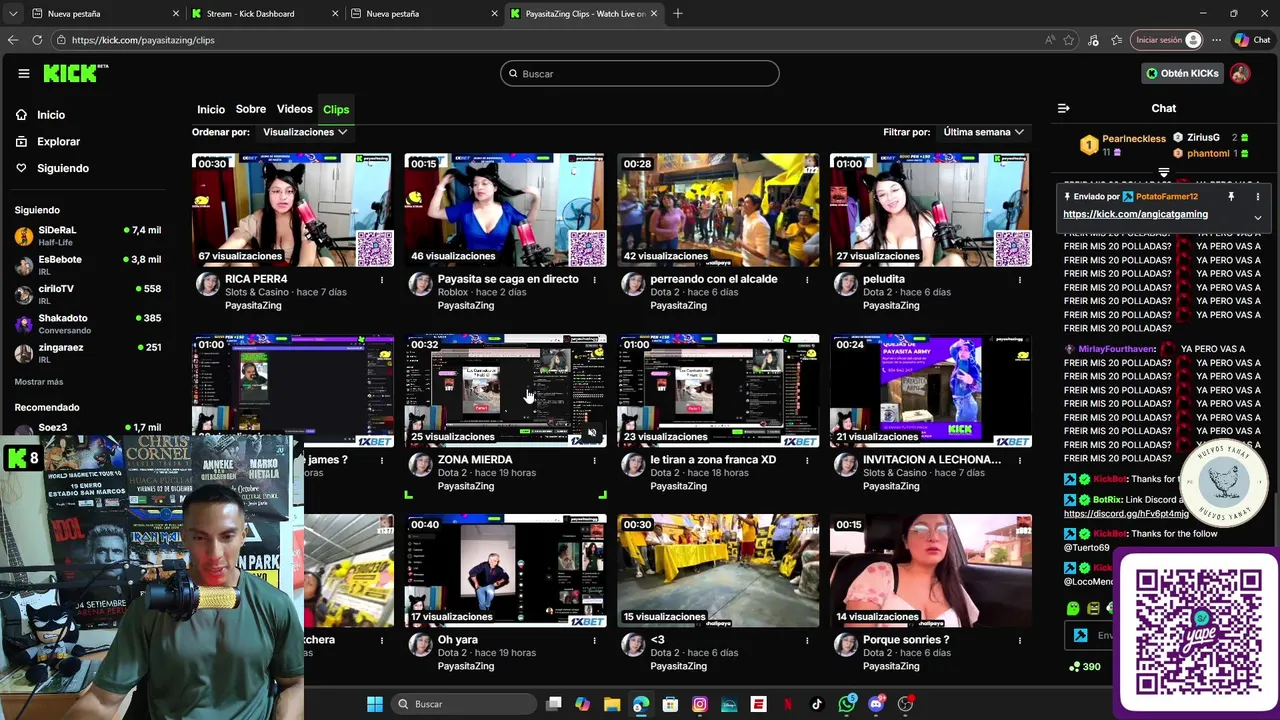Play the perreando con el alcalde thumbnail
Viewport: 1280px width, 720px height.
[x=718, y=210]
